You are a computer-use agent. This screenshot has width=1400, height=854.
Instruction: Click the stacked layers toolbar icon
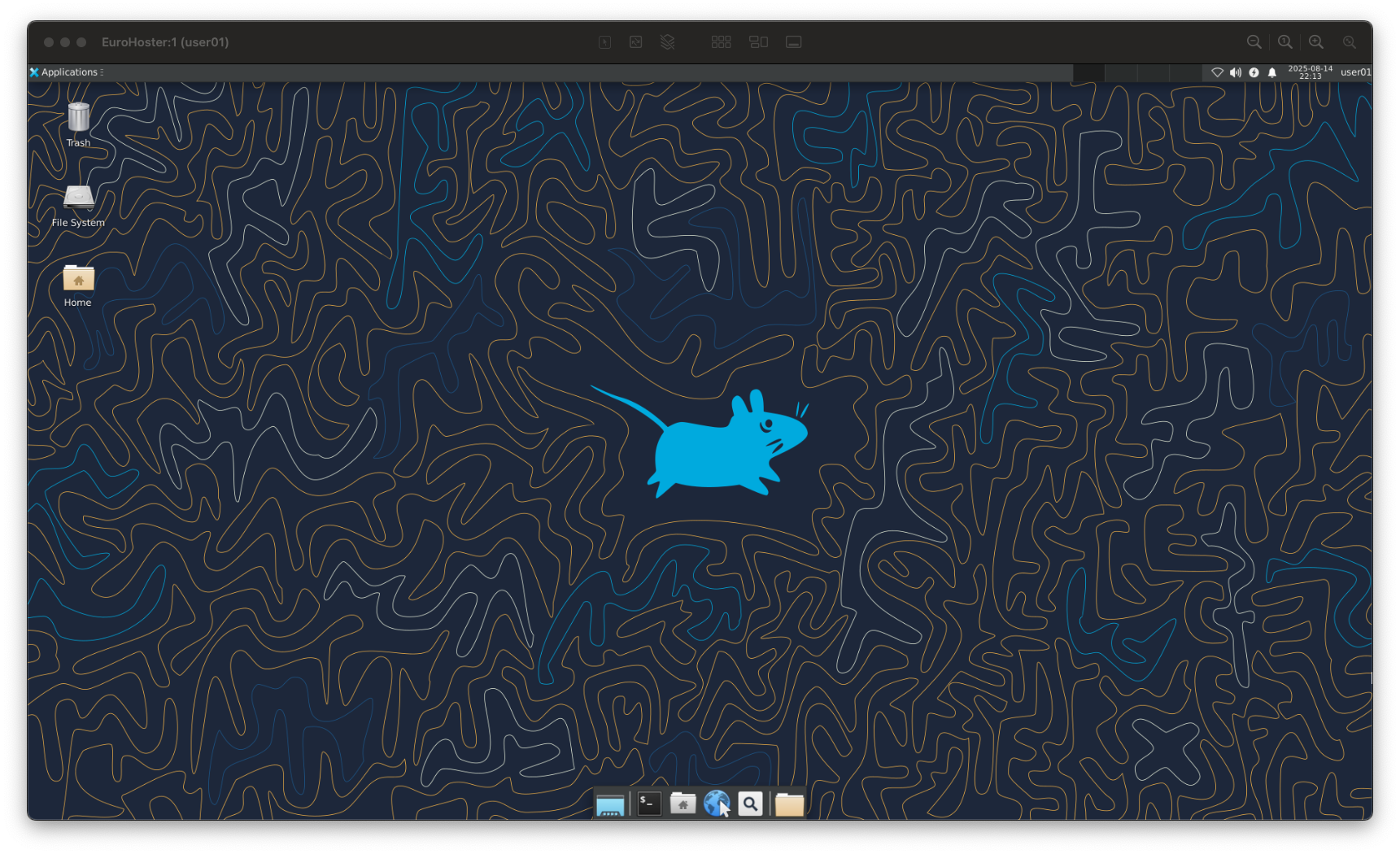point(668,42)
